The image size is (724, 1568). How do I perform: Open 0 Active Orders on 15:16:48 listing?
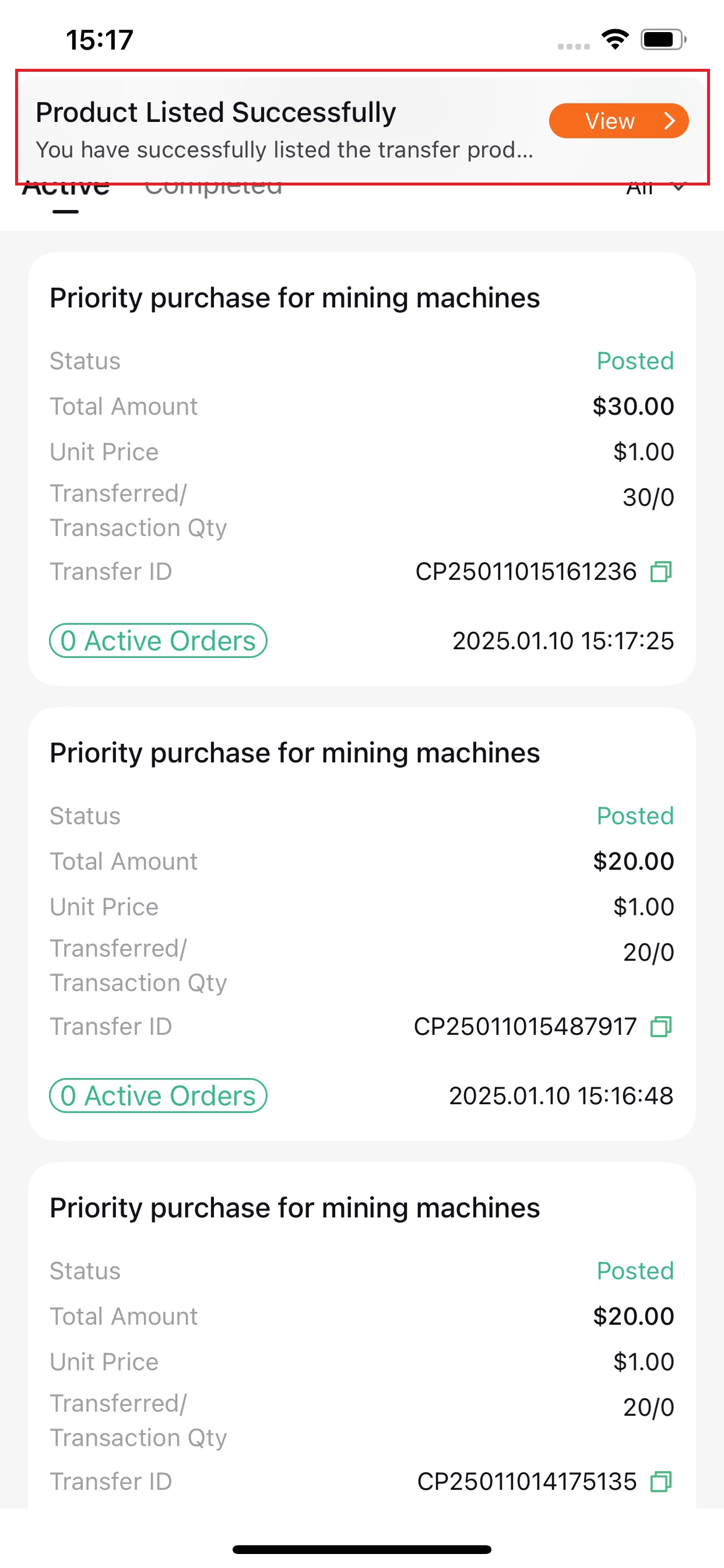[x=158, y=1095]
